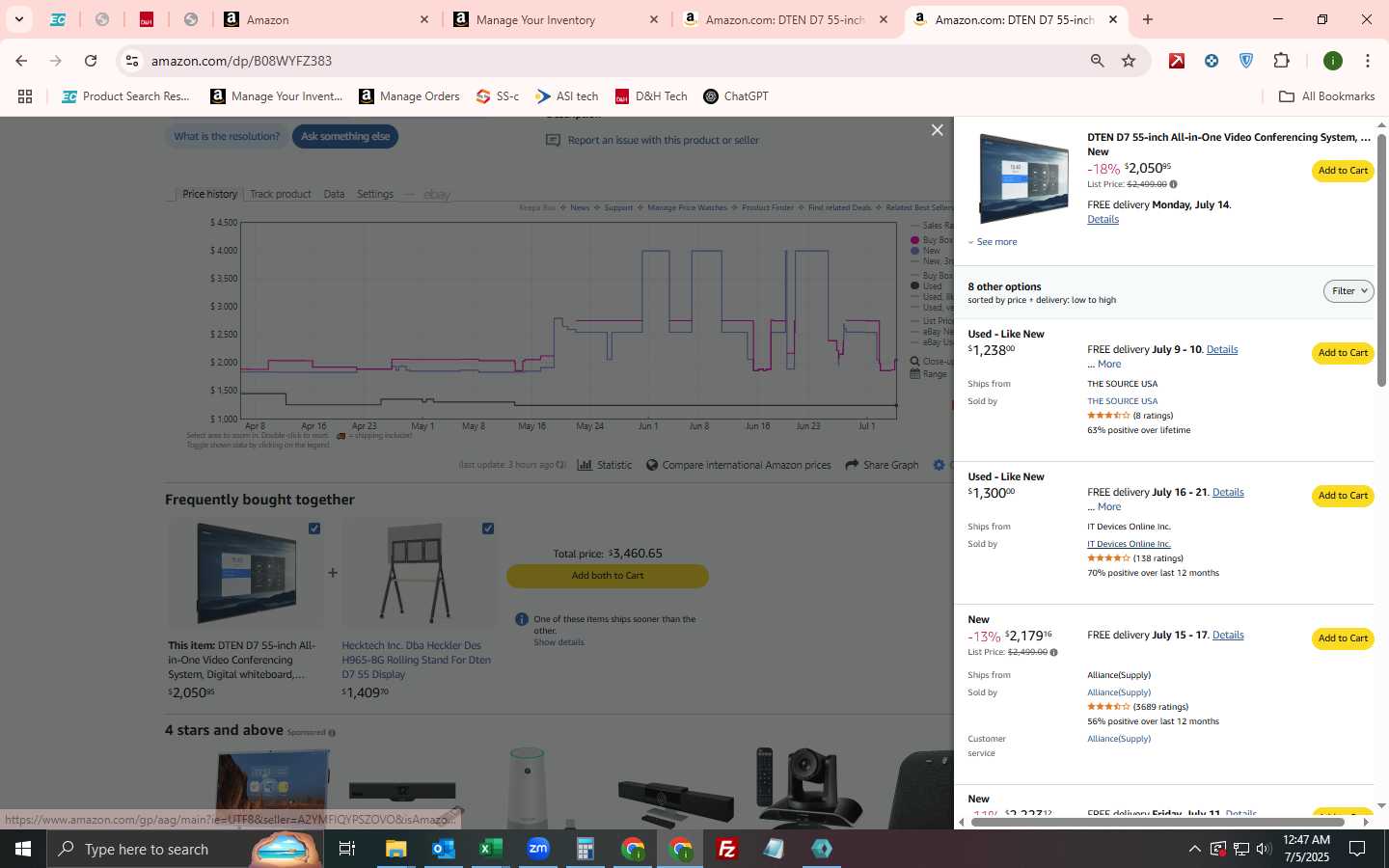Open ASI tech bookmark
The image size is (1389, 868).
coord(567,96)
